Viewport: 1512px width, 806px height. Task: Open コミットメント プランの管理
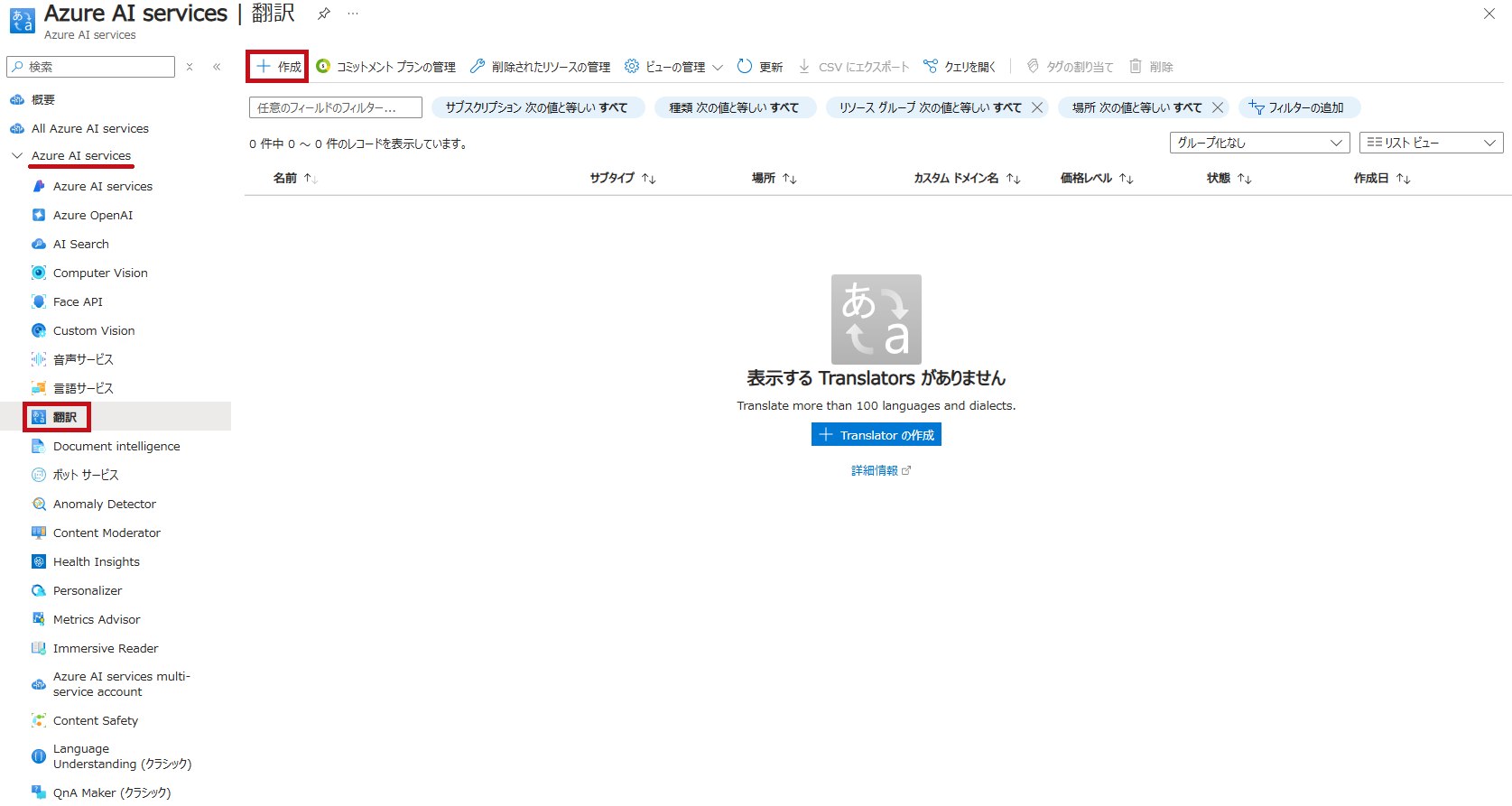tap(386, 67)
